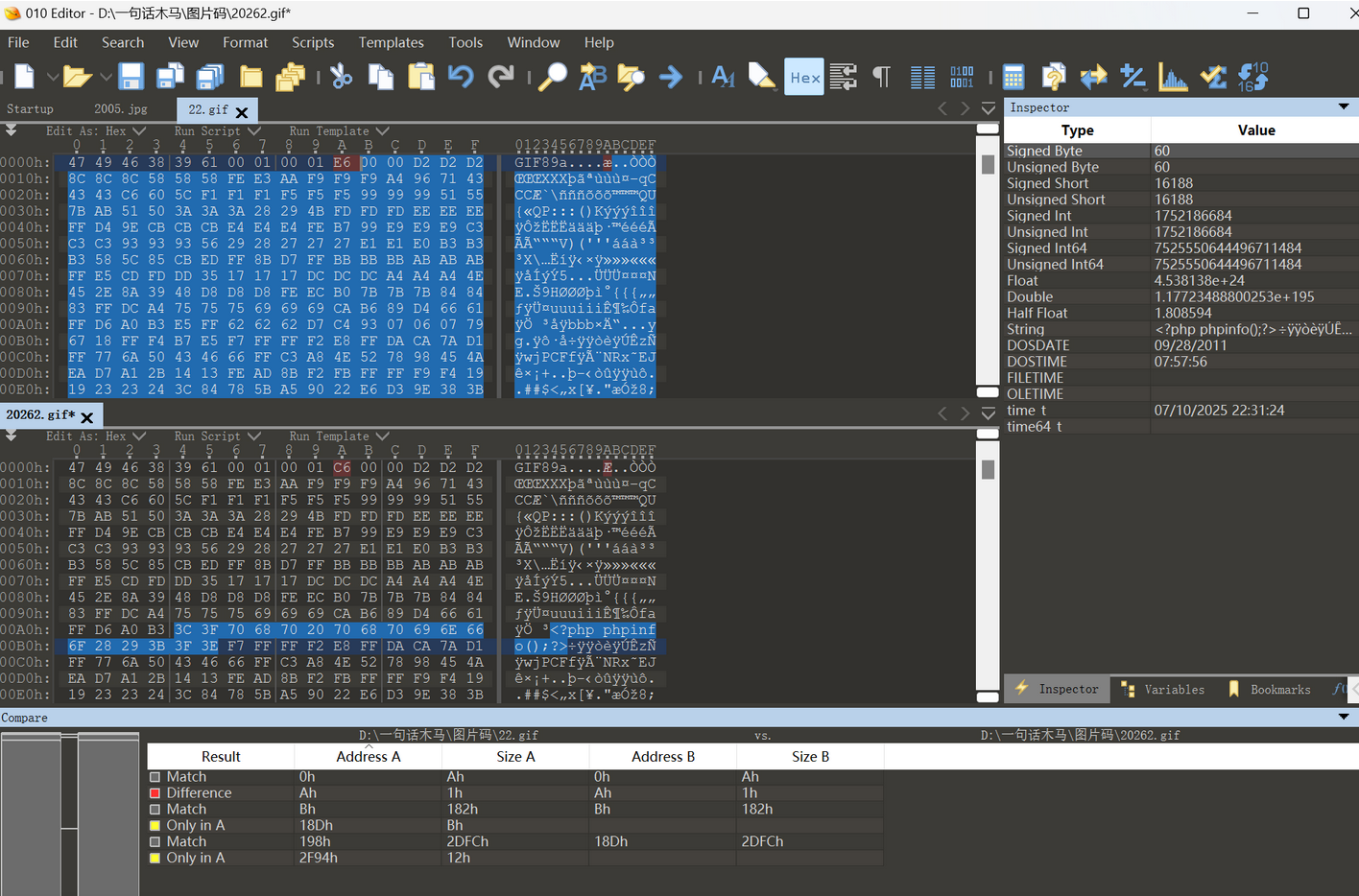The image size is (1359, 896).
Task: Click the red Difference color square
Action: tap(155, 793)
